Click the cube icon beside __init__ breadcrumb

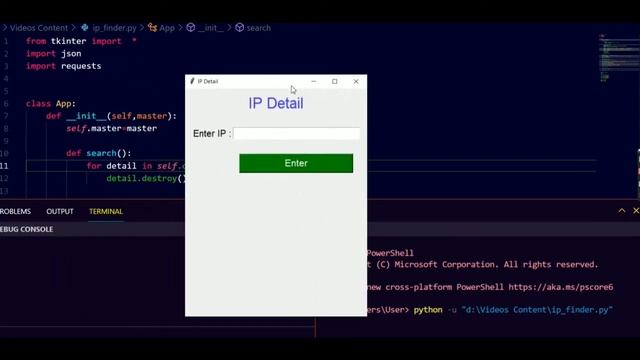191,28
